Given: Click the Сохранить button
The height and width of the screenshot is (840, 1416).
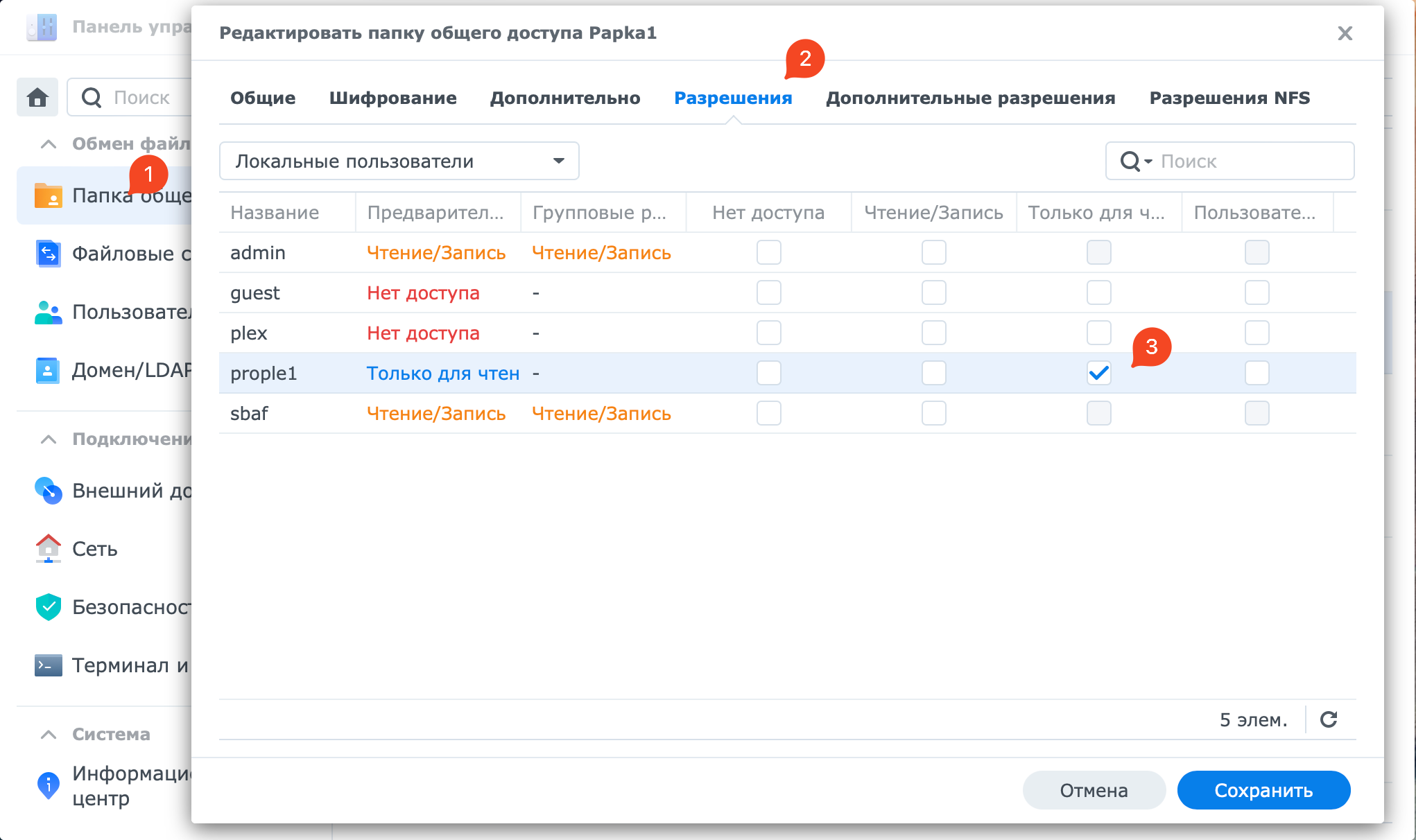Looking at the screenshot, I should pos(1263,790).
